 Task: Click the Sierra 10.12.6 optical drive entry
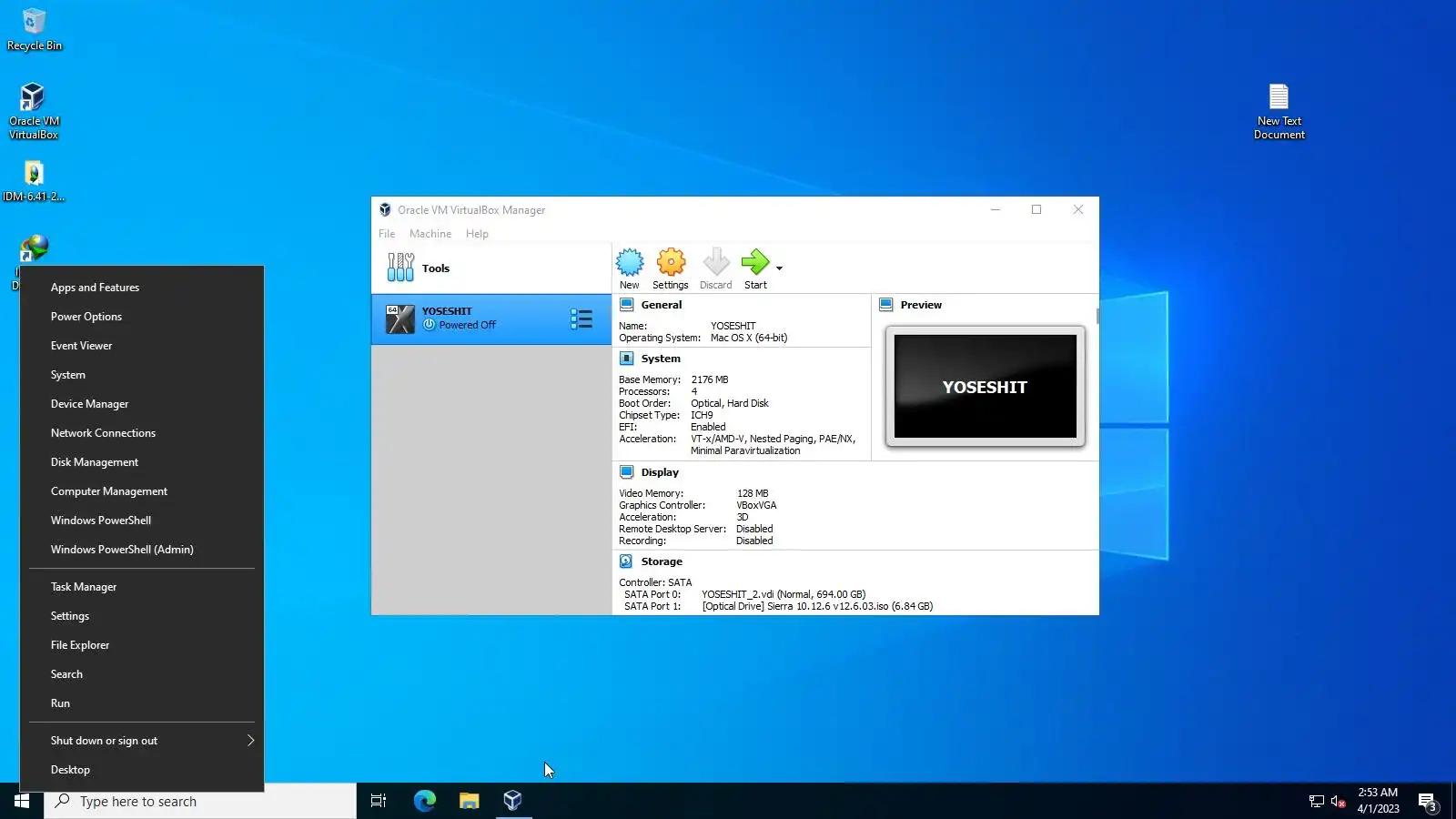(817, 606)
